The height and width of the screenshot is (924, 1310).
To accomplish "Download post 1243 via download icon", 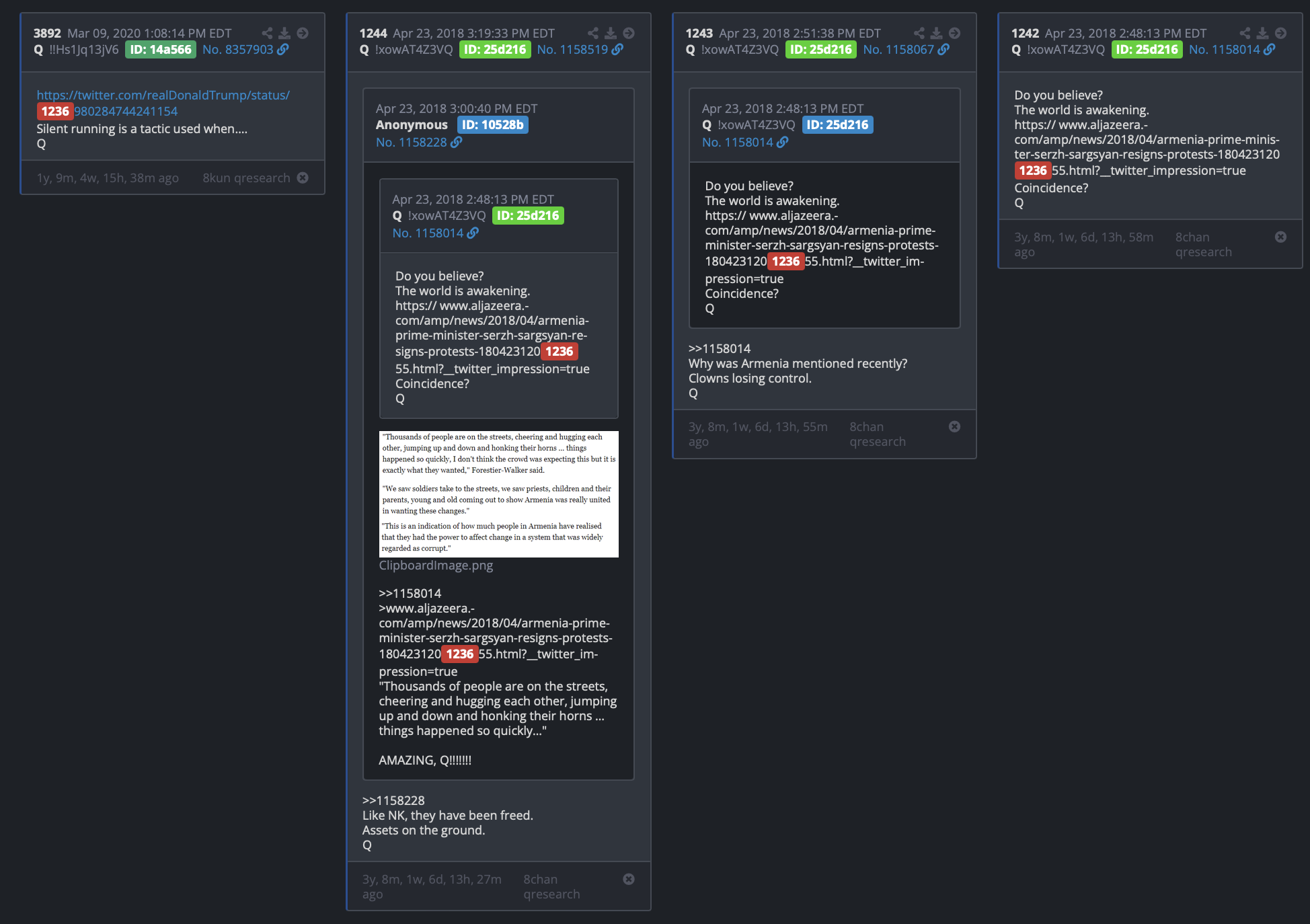I will click(x=936, y=33).
